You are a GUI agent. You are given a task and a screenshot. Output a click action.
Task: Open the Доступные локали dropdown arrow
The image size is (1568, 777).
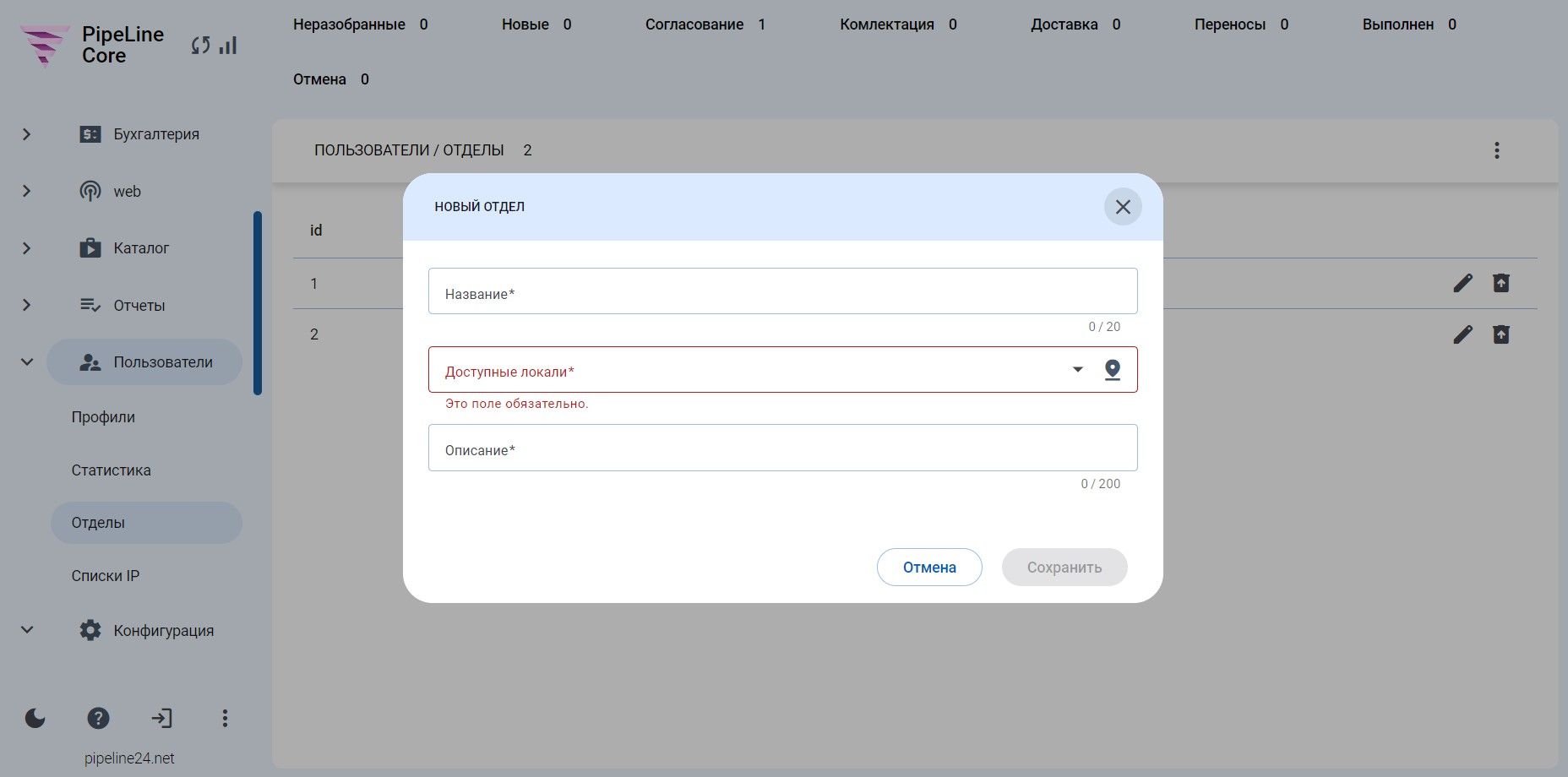pos(1078,369)
